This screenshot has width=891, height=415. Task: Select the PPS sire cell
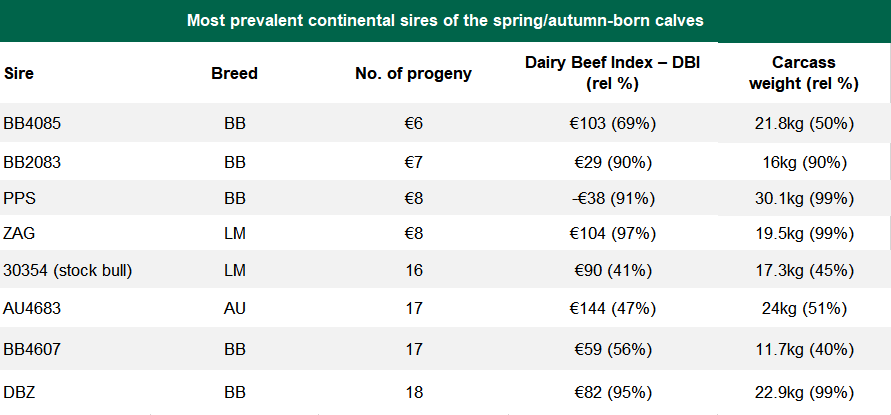pyautogui.click(x=18, y=199)
